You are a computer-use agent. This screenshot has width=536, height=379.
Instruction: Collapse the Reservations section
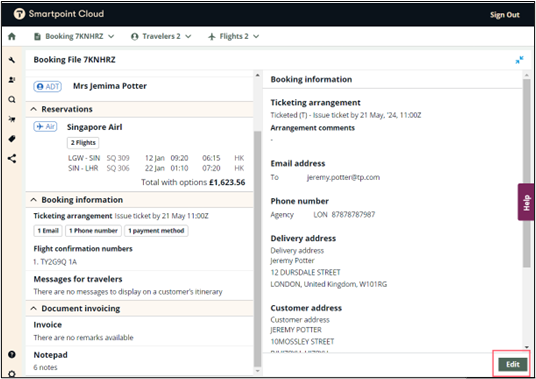pos(34,109)
